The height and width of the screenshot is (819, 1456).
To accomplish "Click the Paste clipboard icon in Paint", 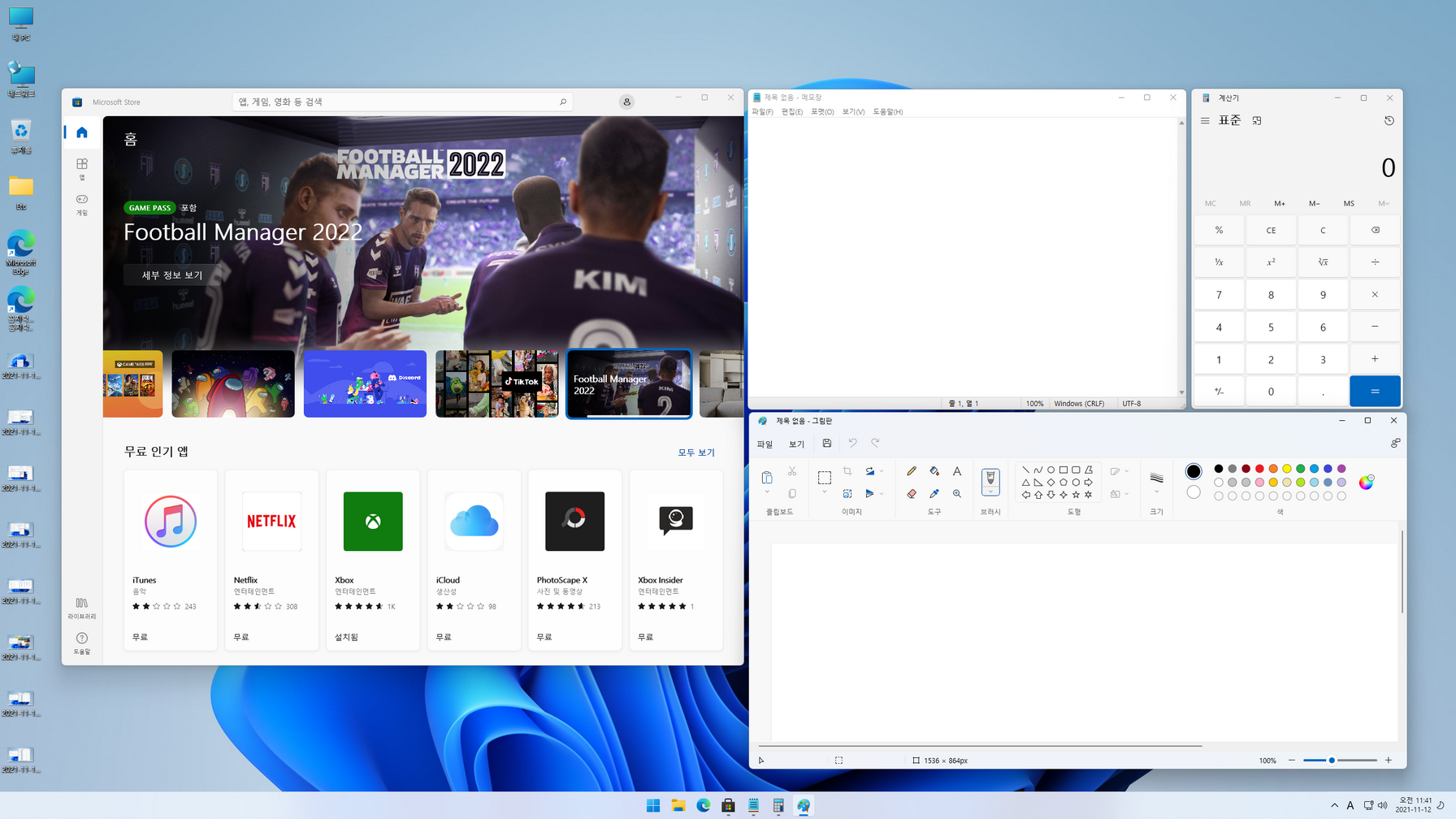I will pos(767,477).
